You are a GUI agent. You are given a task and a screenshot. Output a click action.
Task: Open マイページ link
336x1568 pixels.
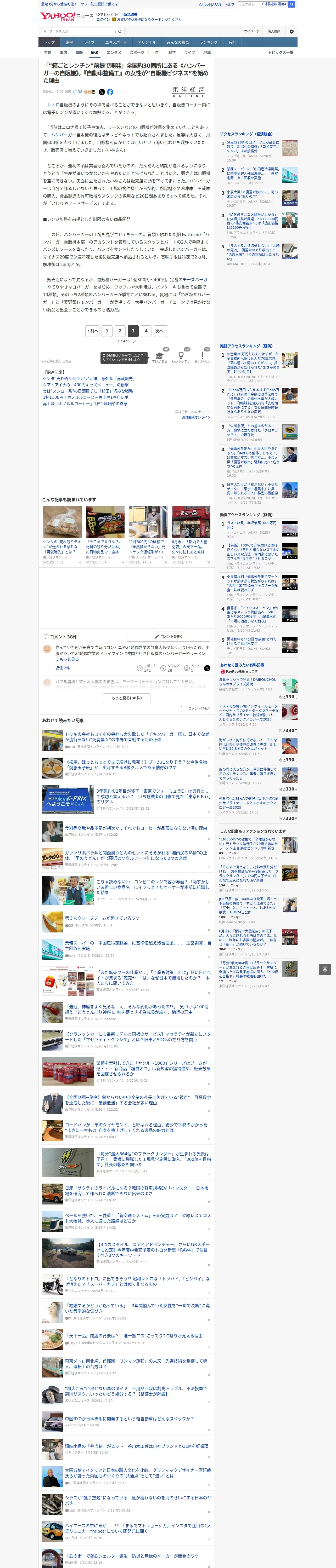(x=252, y=31)
